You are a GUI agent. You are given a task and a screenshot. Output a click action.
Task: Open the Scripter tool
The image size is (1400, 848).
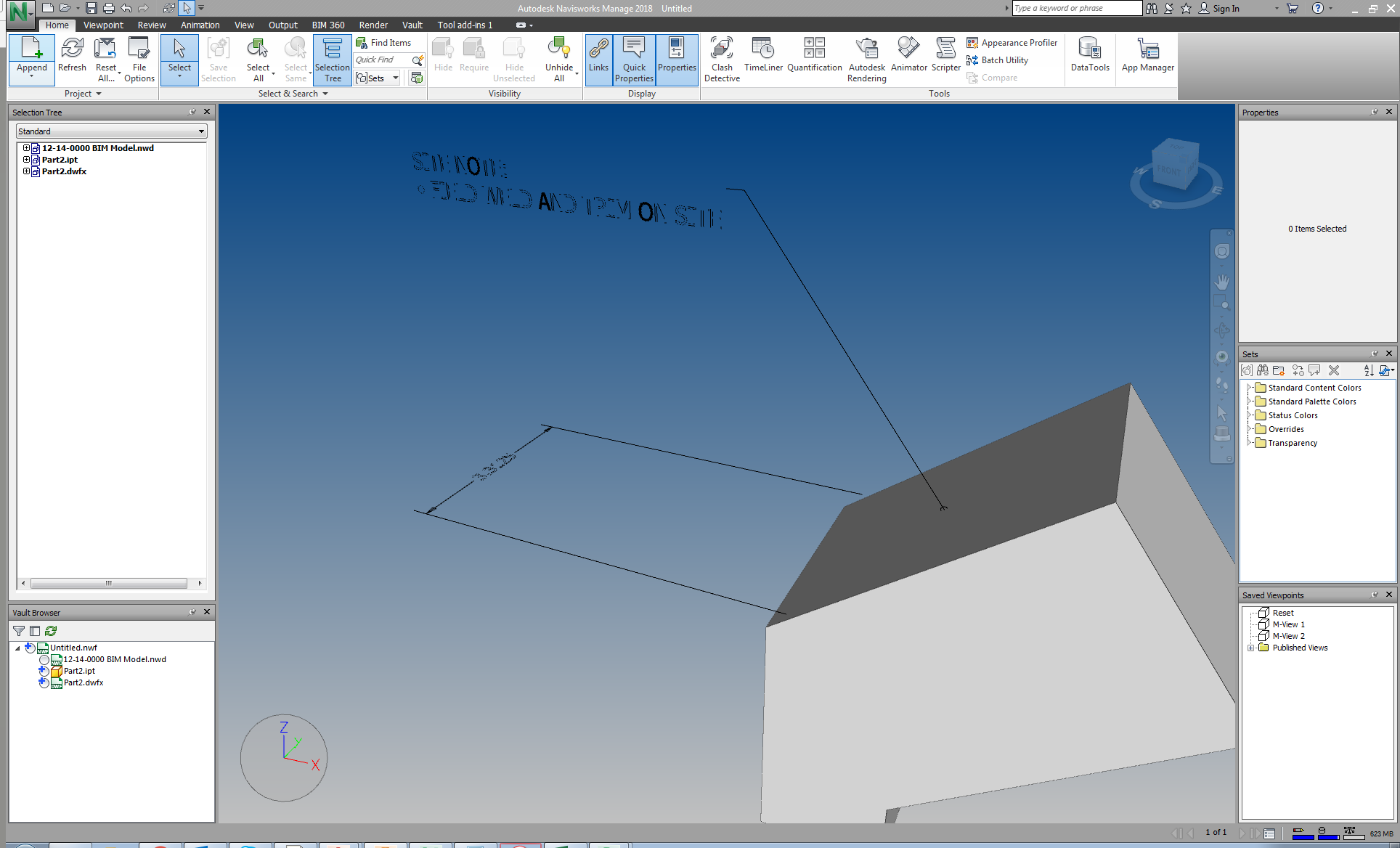(x=945, y=58)
